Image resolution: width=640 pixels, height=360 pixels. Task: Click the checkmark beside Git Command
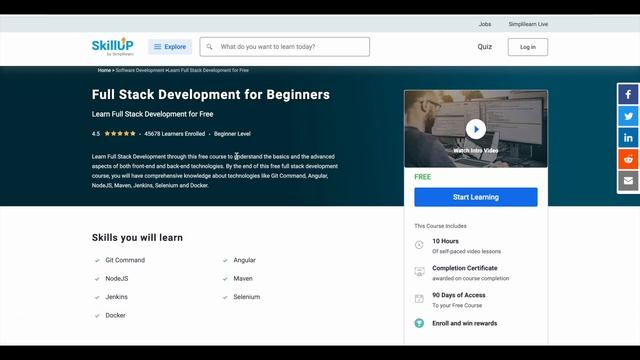pos(97,260)
